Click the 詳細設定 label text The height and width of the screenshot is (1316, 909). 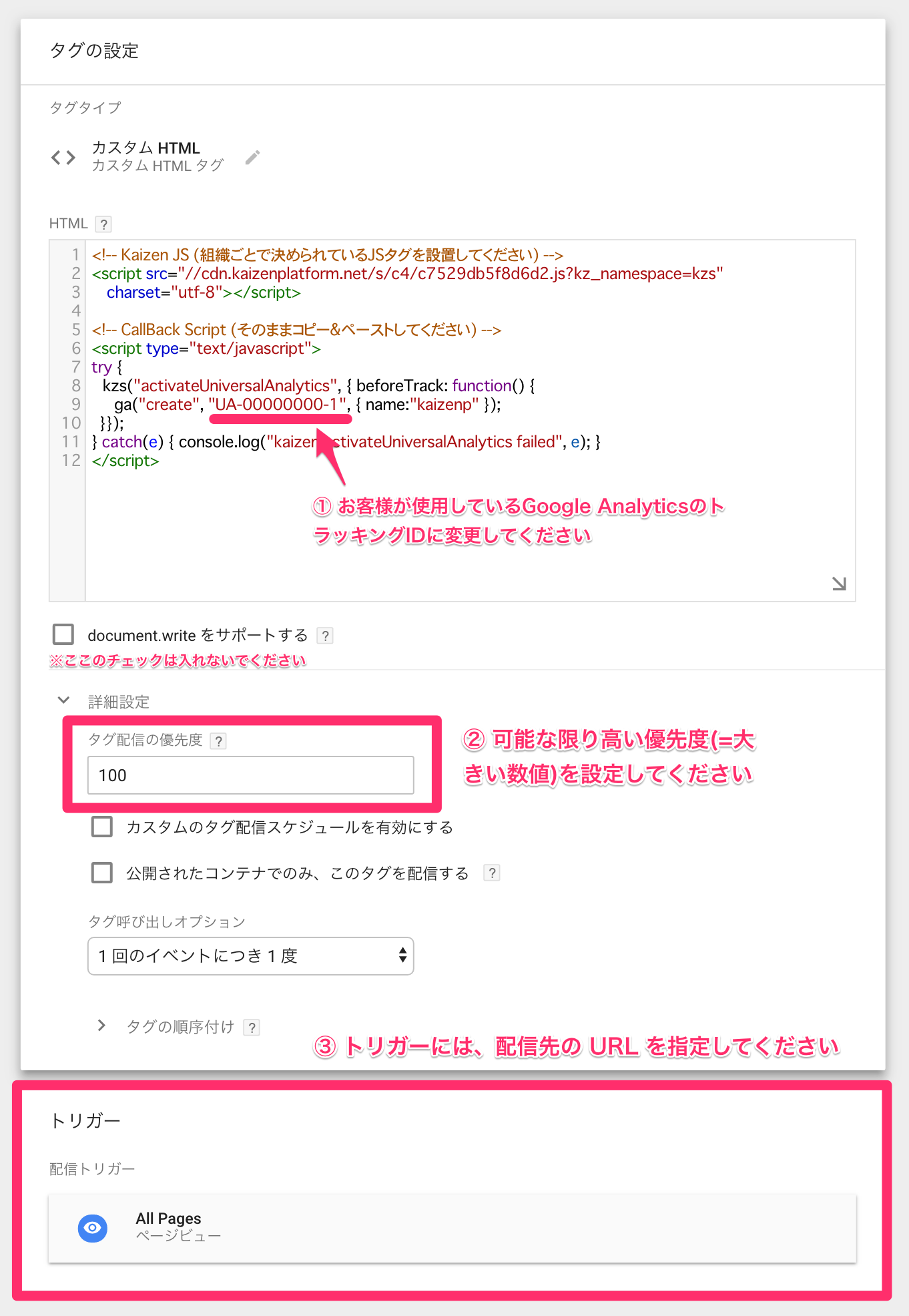pyautogui.click(x=119, y=702)
